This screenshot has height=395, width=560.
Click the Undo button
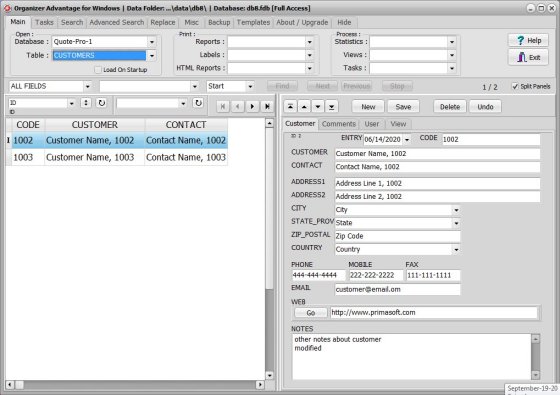[x=485, y=107]
